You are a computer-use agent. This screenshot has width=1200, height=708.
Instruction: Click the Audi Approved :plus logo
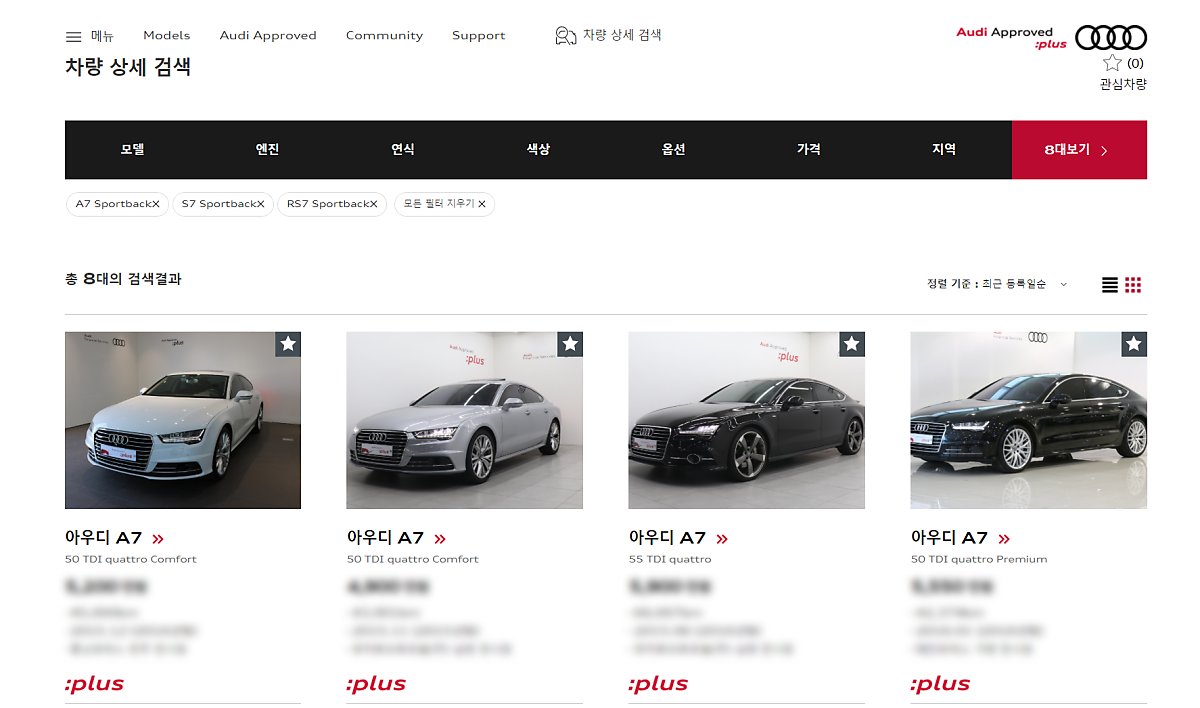[x=1011, y=38]
